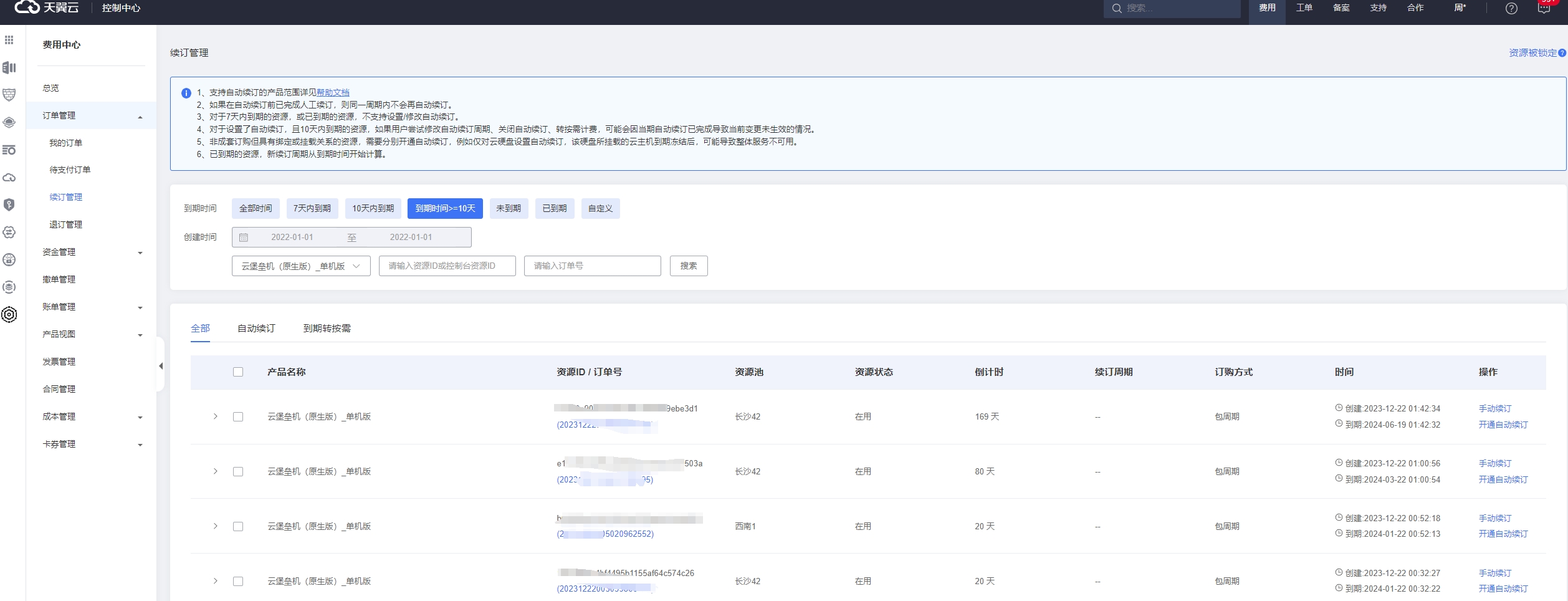1568x601 pixels.
Task: Open 合作 in the top navigation
Action: pos(1415,8)
